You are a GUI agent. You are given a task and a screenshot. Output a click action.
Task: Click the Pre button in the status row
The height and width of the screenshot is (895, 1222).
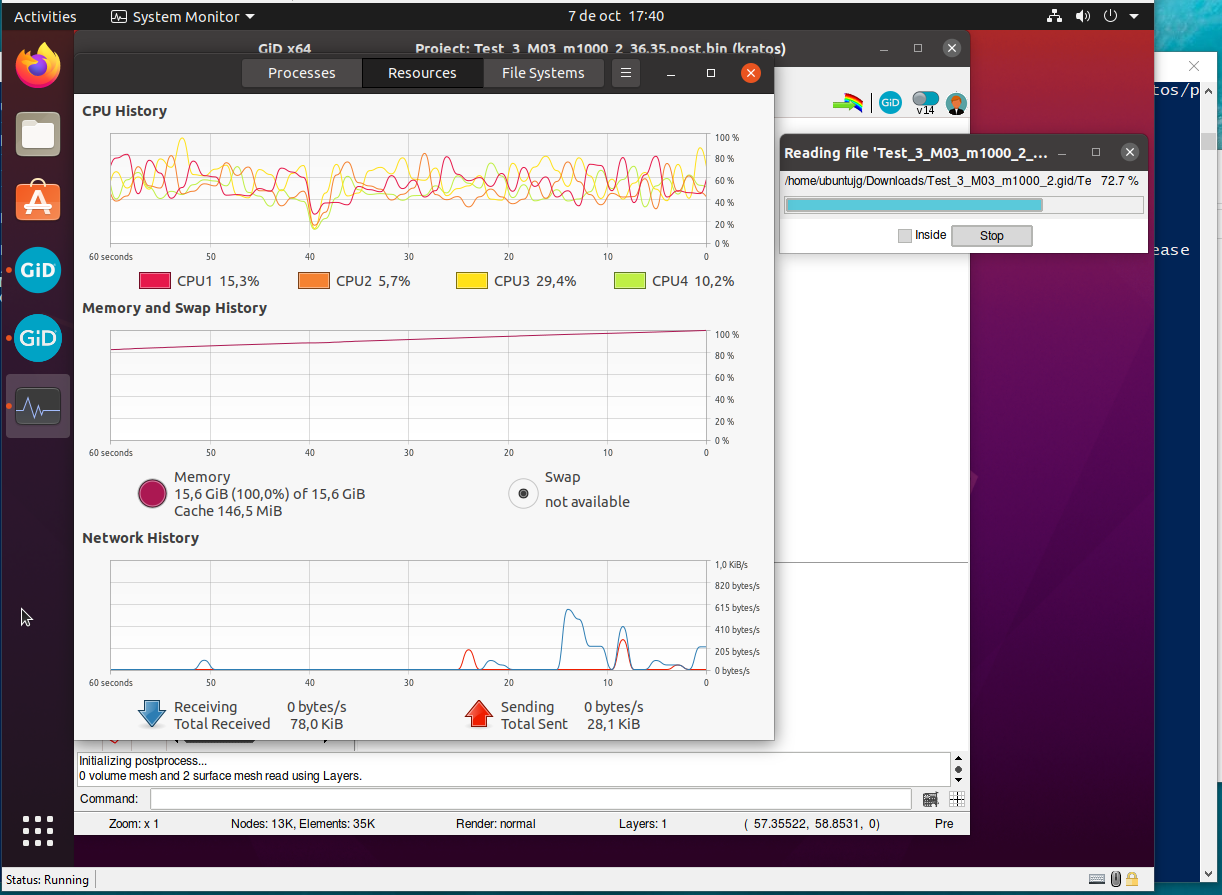944,823
